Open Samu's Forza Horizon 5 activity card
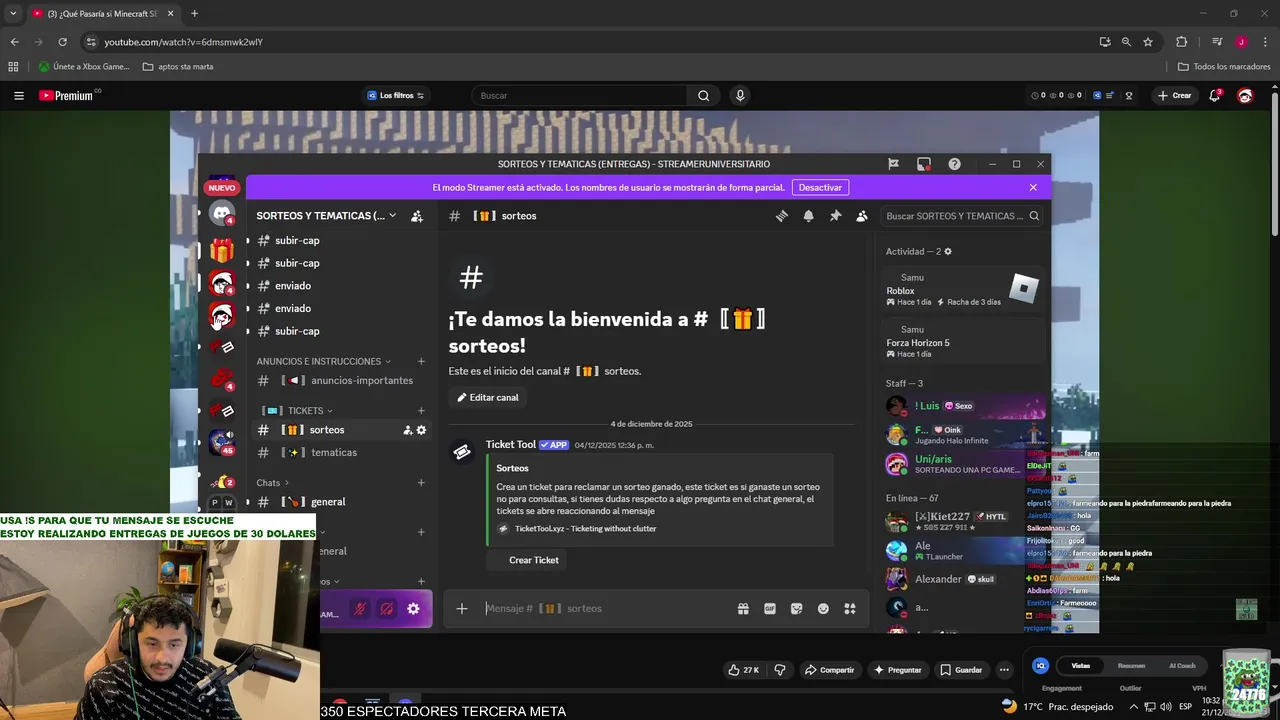Screen dimensions: 1280x720 click(x=962, y=342)
